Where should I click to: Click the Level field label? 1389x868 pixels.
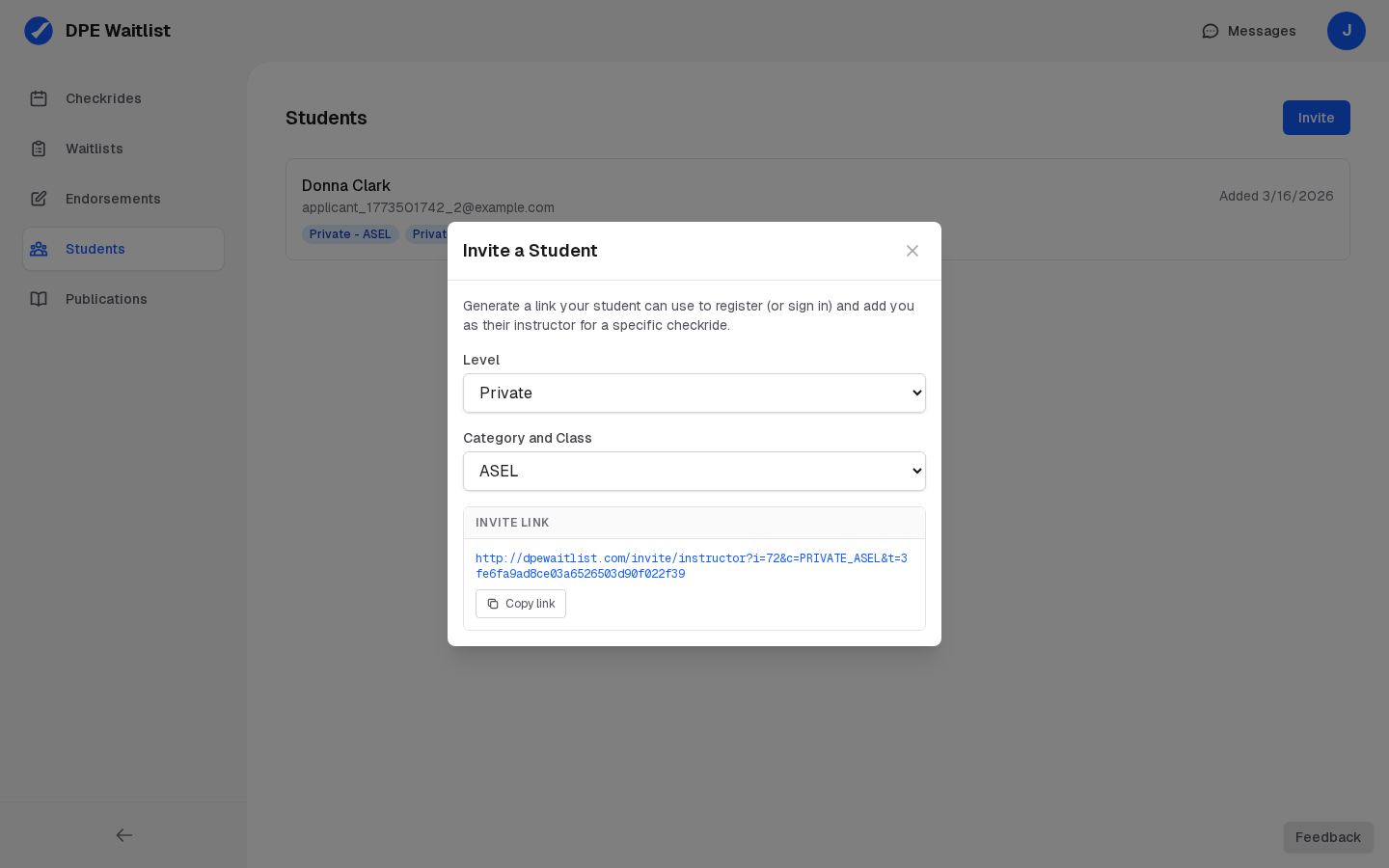(481, 360)
